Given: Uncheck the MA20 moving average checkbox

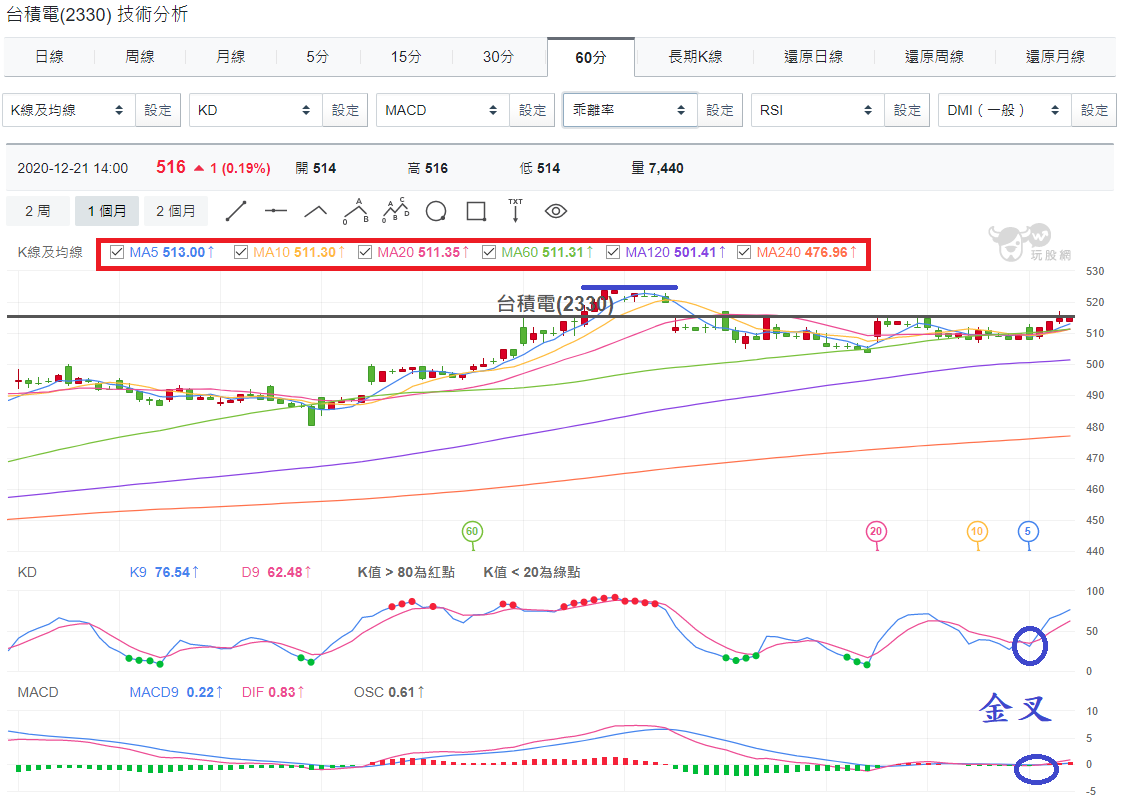Looking at the screenshot, I should click(365, 252).
